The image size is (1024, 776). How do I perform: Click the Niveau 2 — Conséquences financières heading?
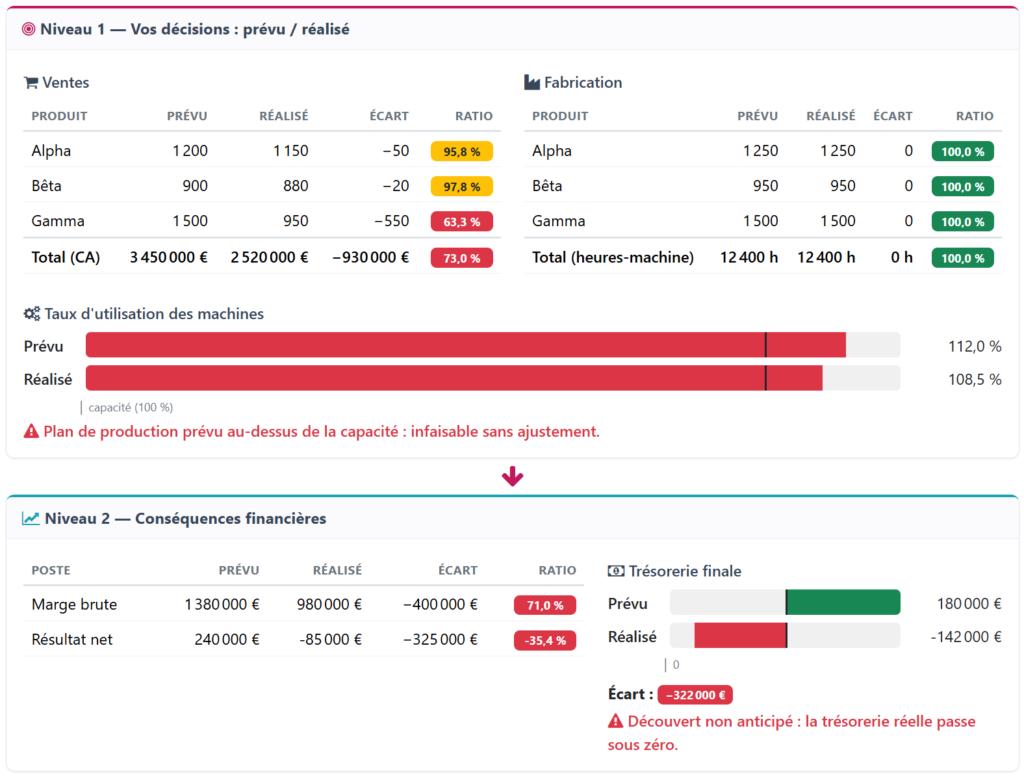(185, 519)
